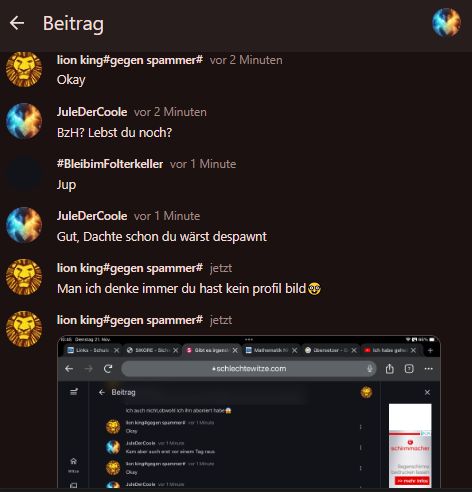Open the lion avatar beside the 'Okay' comment

(24, 69)
